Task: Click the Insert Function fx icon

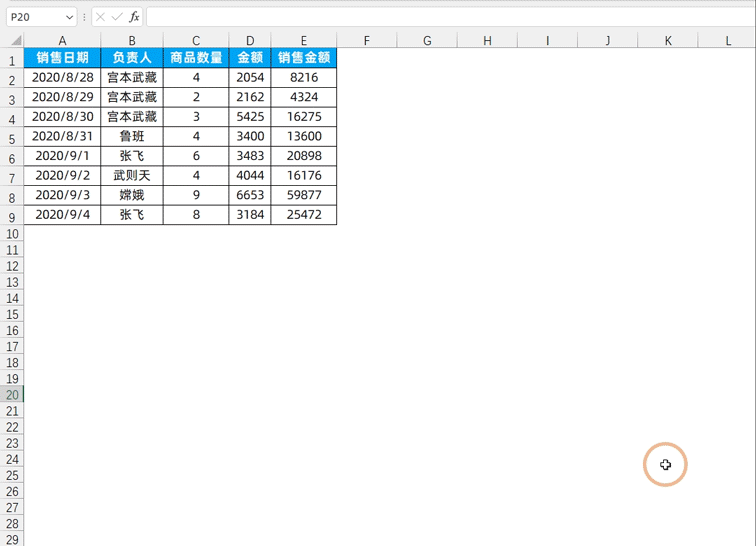Action: click(134, 17)
